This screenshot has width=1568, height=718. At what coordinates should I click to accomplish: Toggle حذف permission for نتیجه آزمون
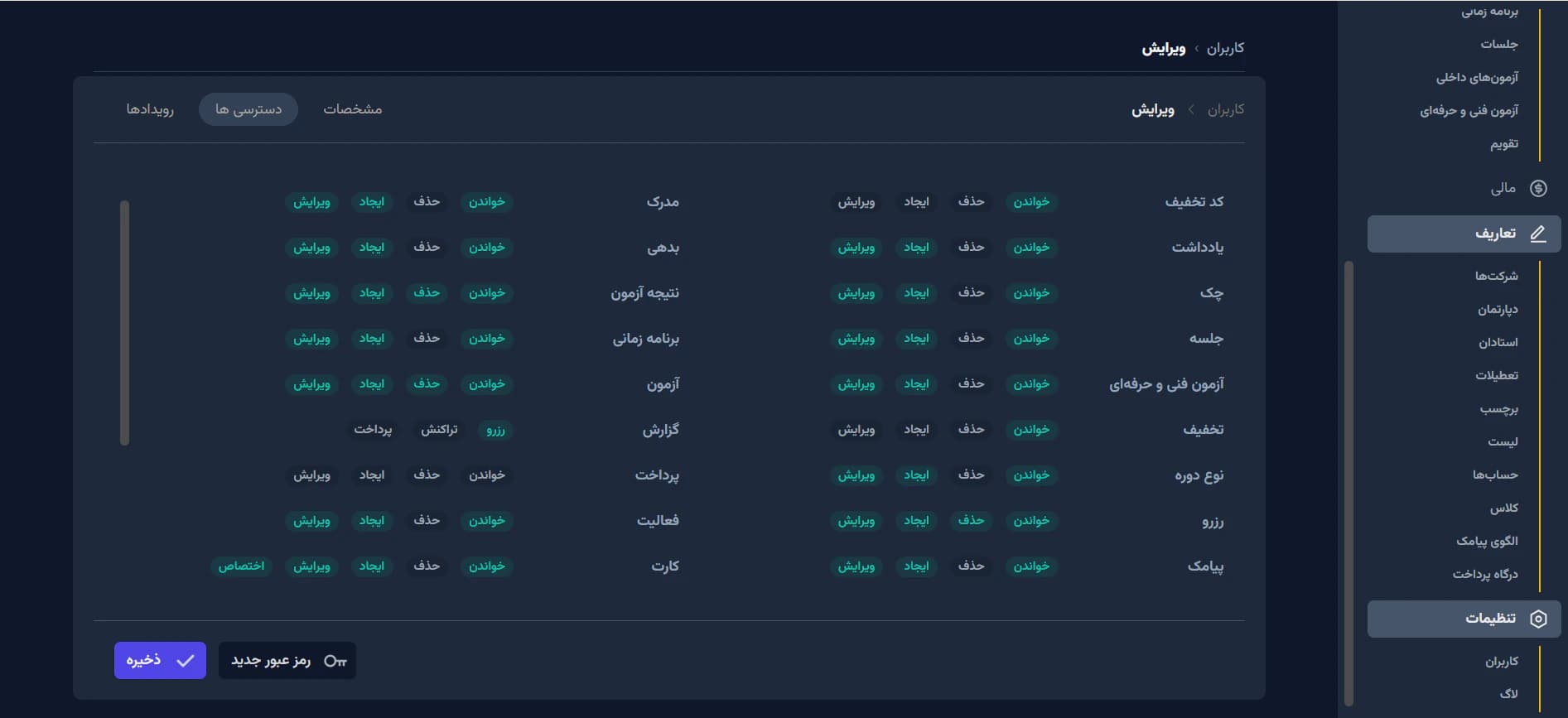[427, 293]
